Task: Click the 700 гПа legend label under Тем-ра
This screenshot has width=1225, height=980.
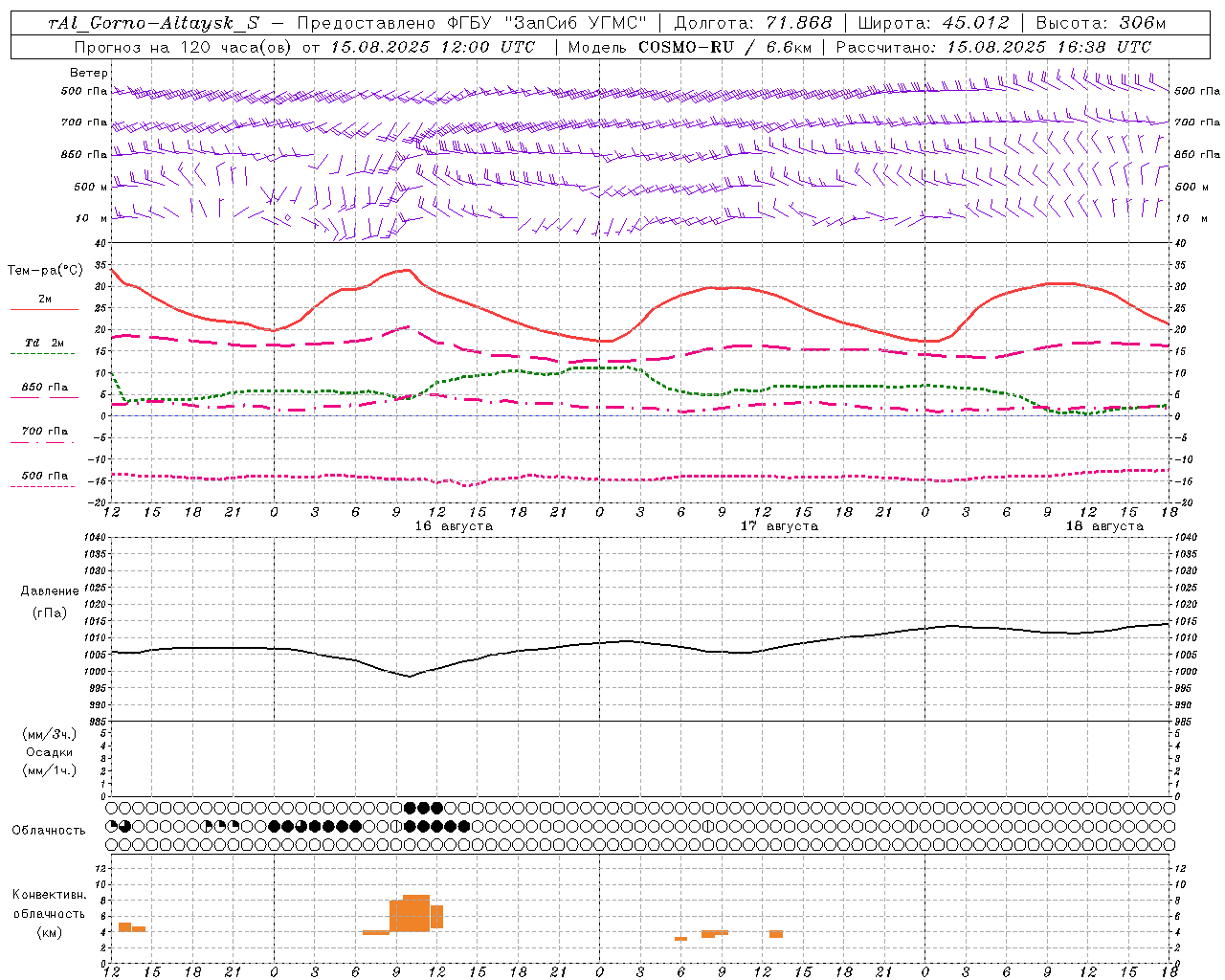Action: click(45, 432)
